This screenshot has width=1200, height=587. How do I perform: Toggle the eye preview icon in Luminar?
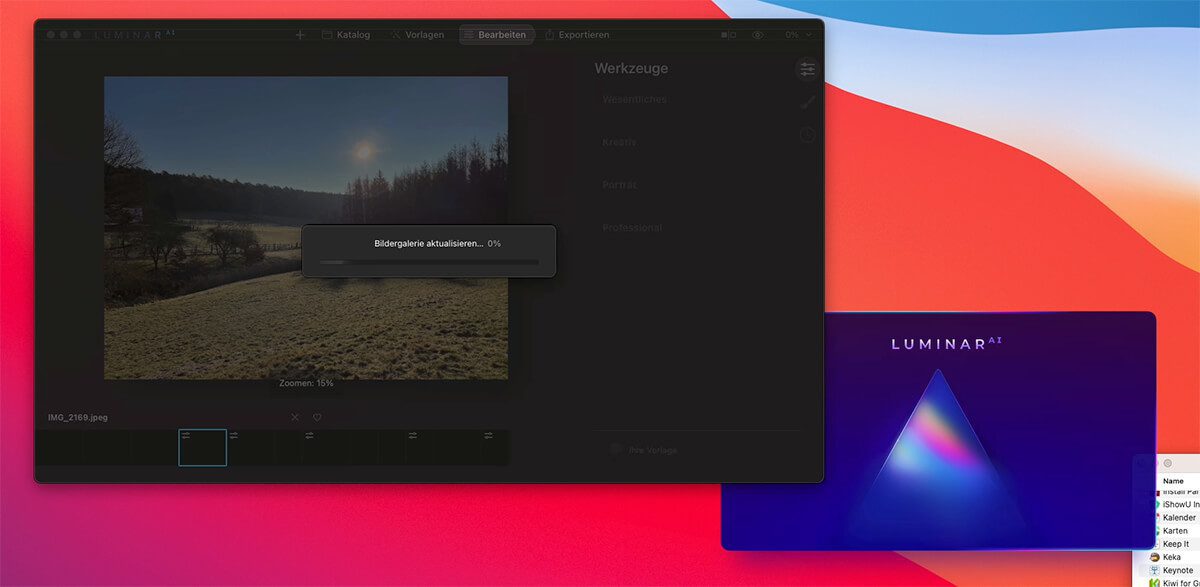pos(758,34)
